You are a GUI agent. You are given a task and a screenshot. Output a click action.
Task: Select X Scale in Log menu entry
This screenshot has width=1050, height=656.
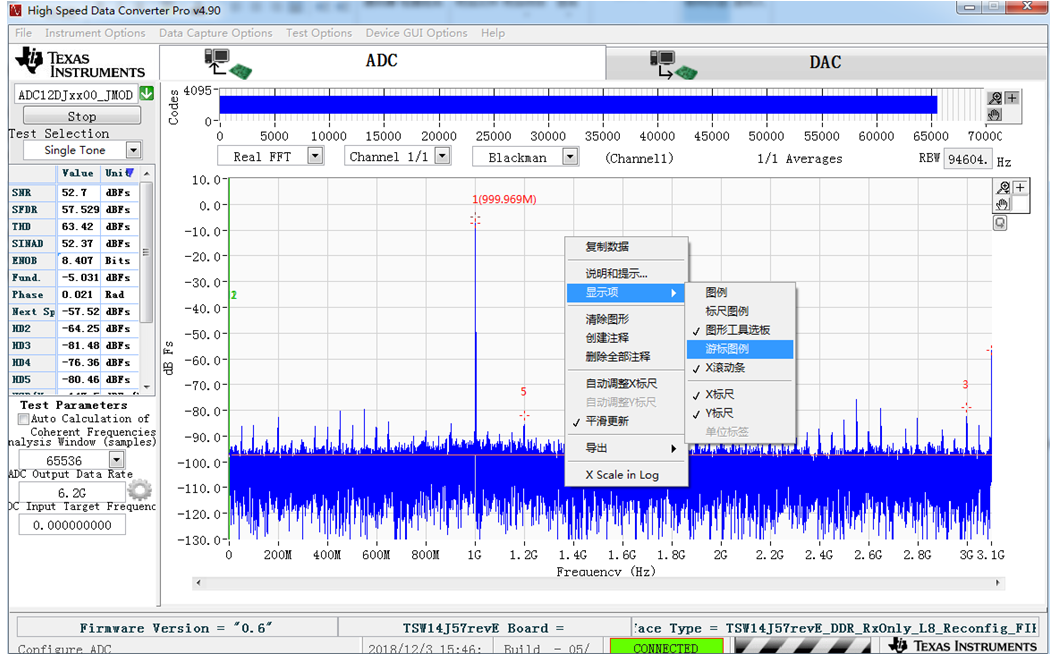click(626, 475)
